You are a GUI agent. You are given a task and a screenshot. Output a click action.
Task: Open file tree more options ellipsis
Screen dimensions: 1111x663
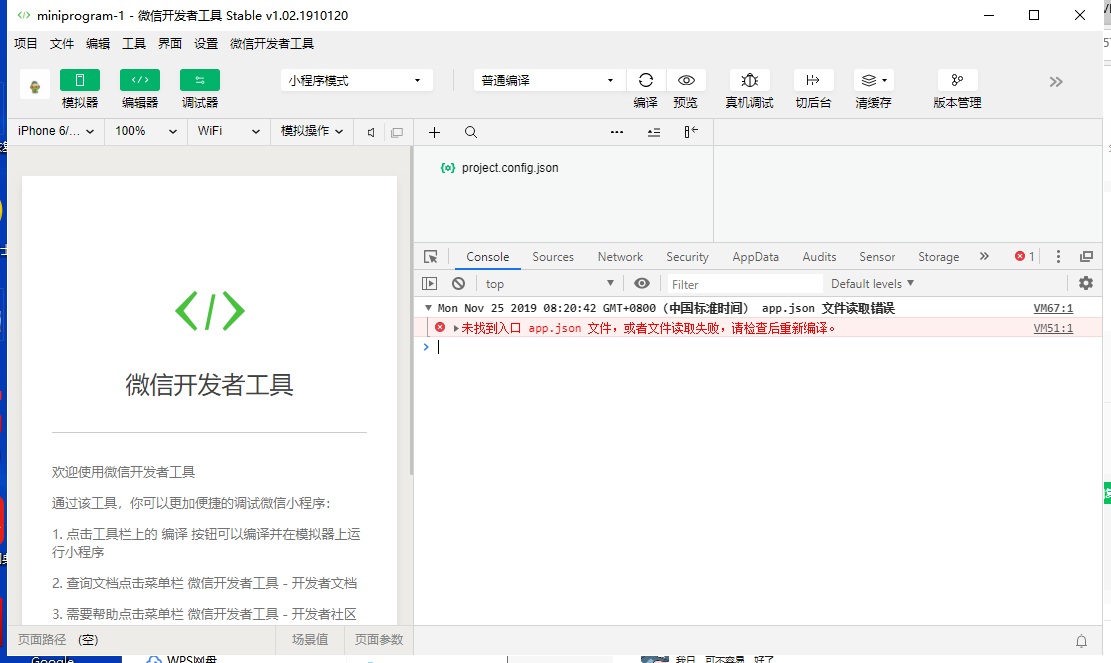coord(617,132)
